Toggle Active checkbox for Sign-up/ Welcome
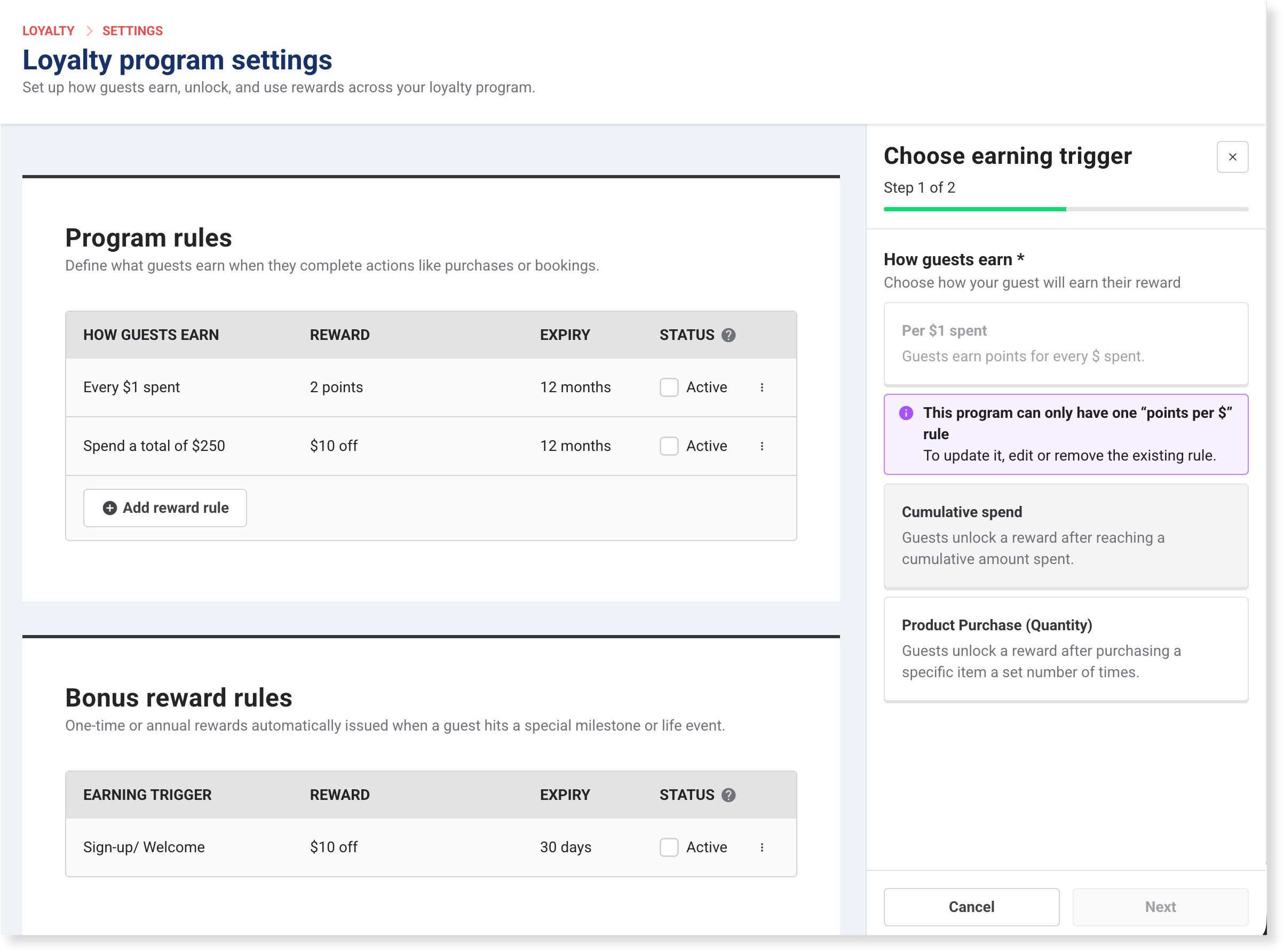 click(669, 847)
